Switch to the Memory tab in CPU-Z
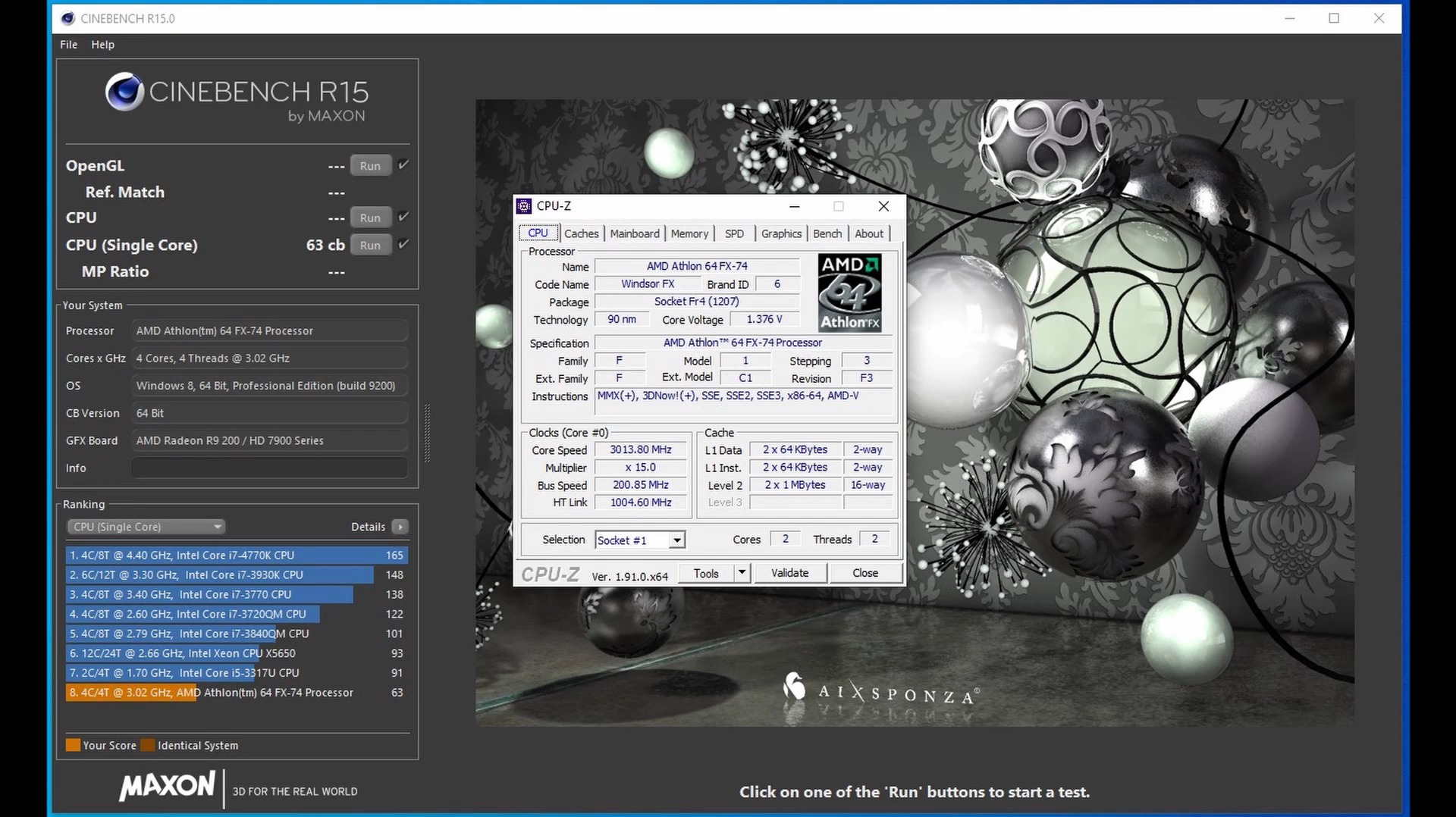This screenshot has width=1456, height=817. click(x=689, y=233)
